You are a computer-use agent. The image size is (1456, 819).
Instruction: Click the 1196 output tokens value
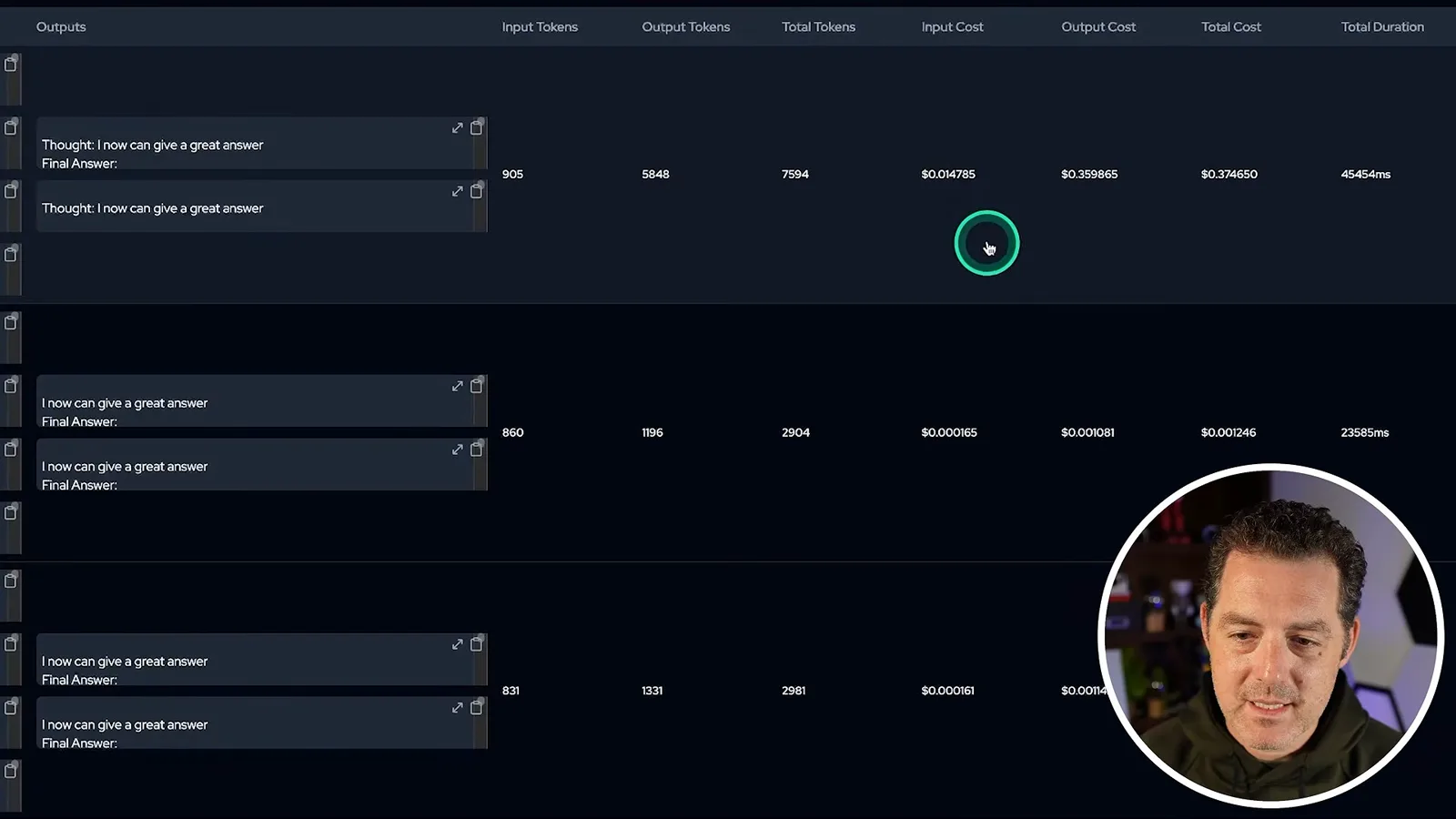652,432
